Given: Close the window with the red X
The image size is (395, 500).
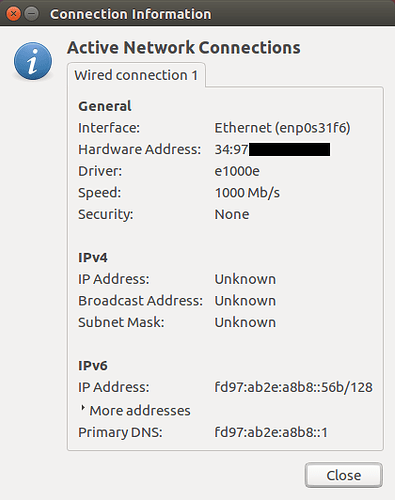Looking at the screenshot, I should [13, 14].
